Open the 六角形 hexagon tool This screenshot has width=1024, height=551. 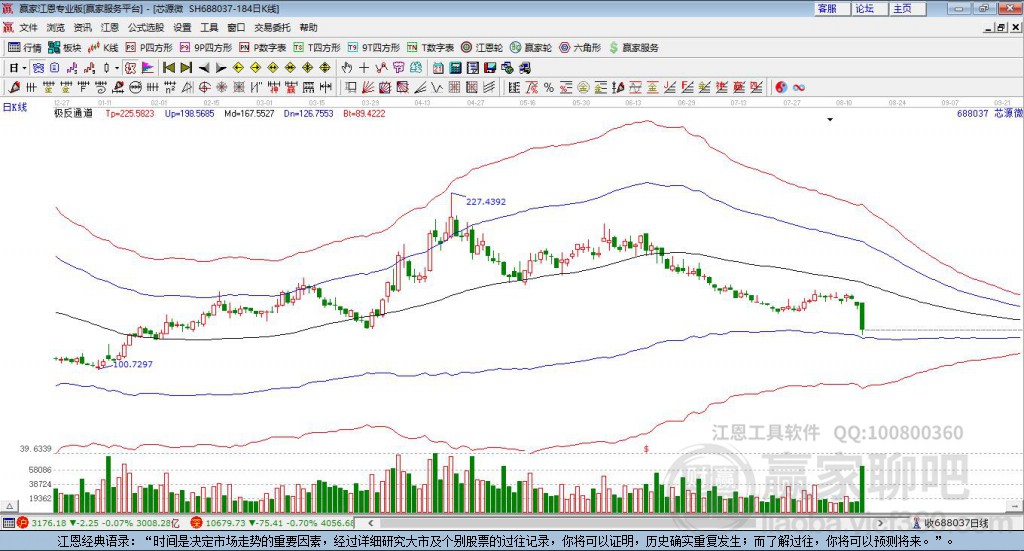[x=580, y=48]
